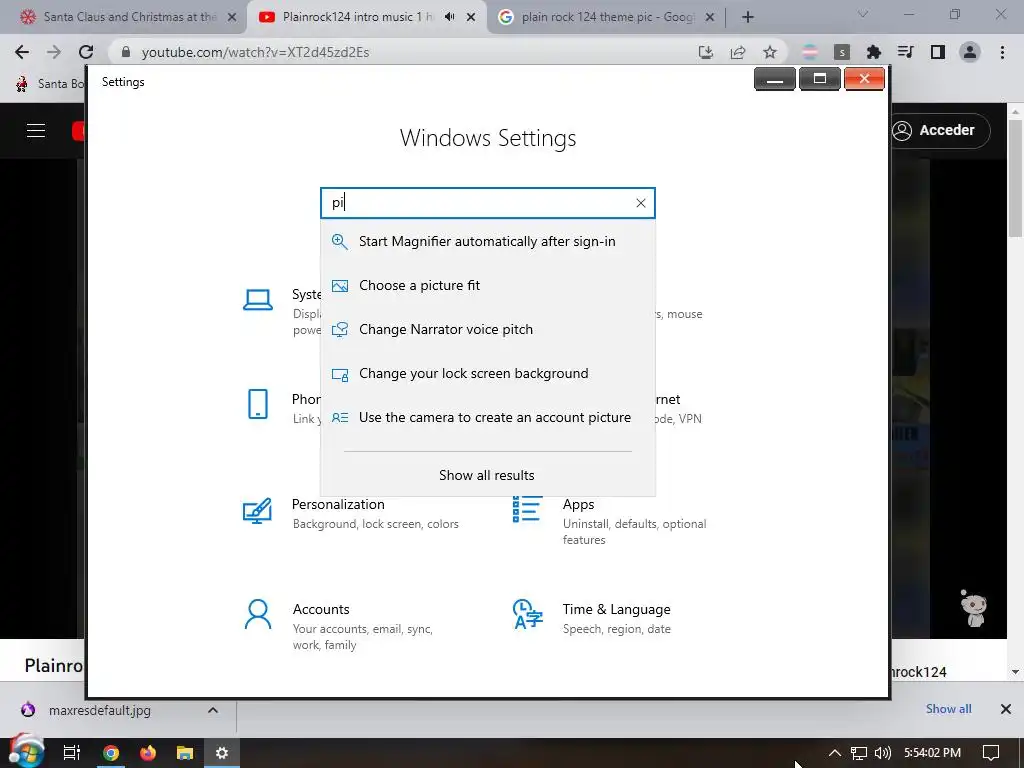Open Time & Language category label

coord(616,609)
